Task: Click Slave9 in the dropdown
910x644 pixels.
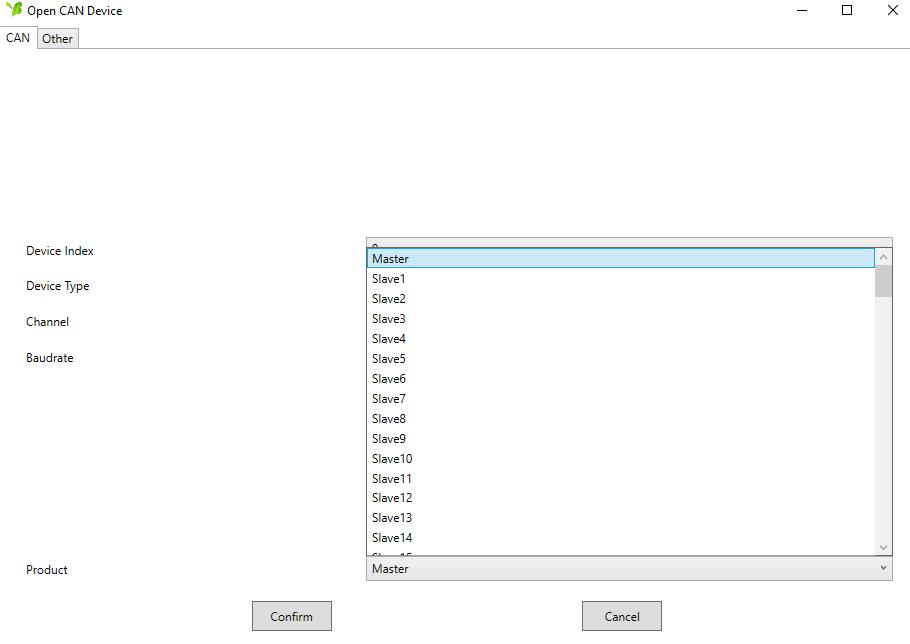Action: pos(620,439)
